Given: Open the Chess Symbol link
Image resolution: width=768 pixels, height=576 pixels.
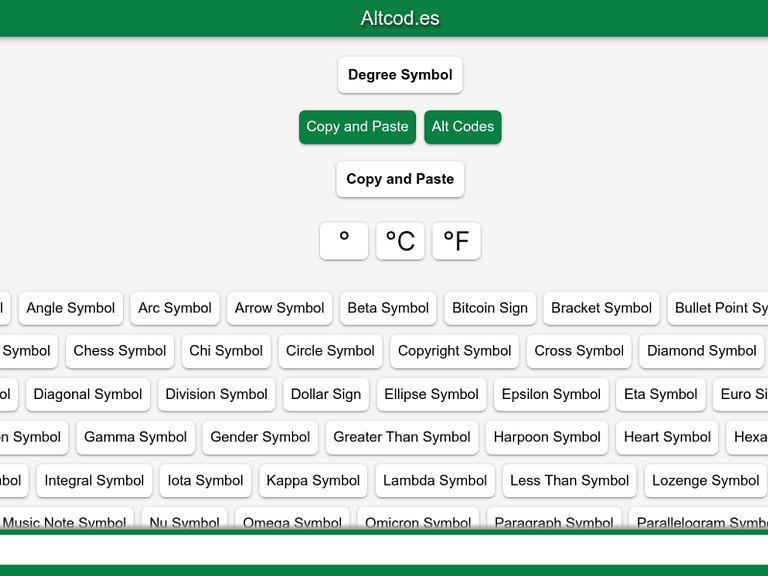Looking at the screenshot, I should tap(120, 351).
